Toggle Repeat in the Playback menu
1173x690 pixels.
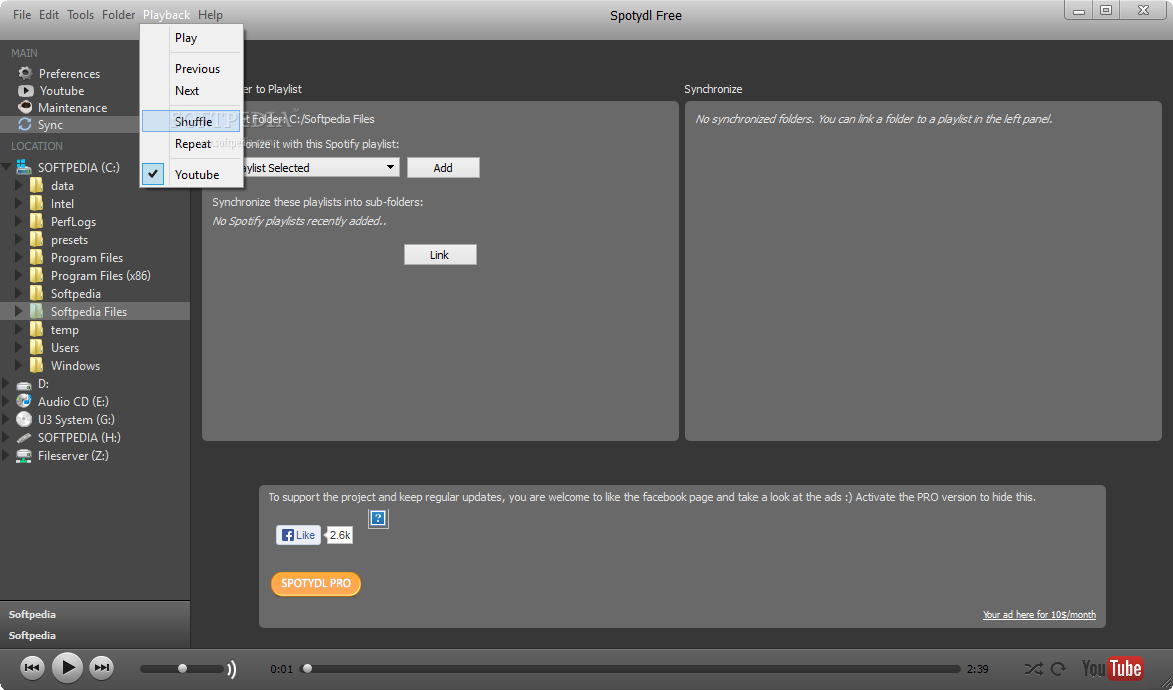[192, 144]
